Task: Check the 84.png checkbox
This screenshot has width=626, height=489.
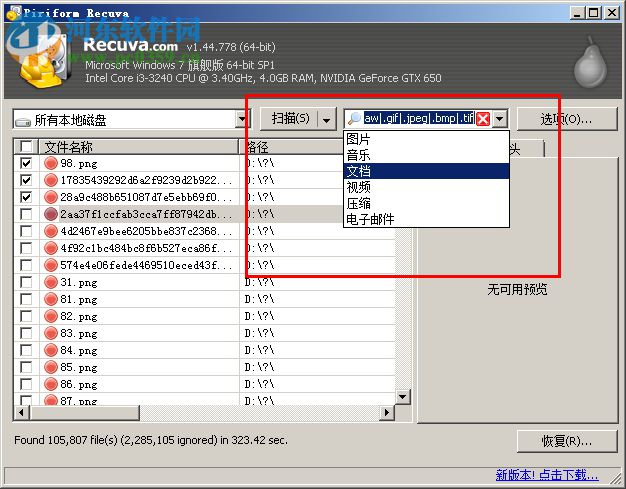Action: (x=26, y=350)
